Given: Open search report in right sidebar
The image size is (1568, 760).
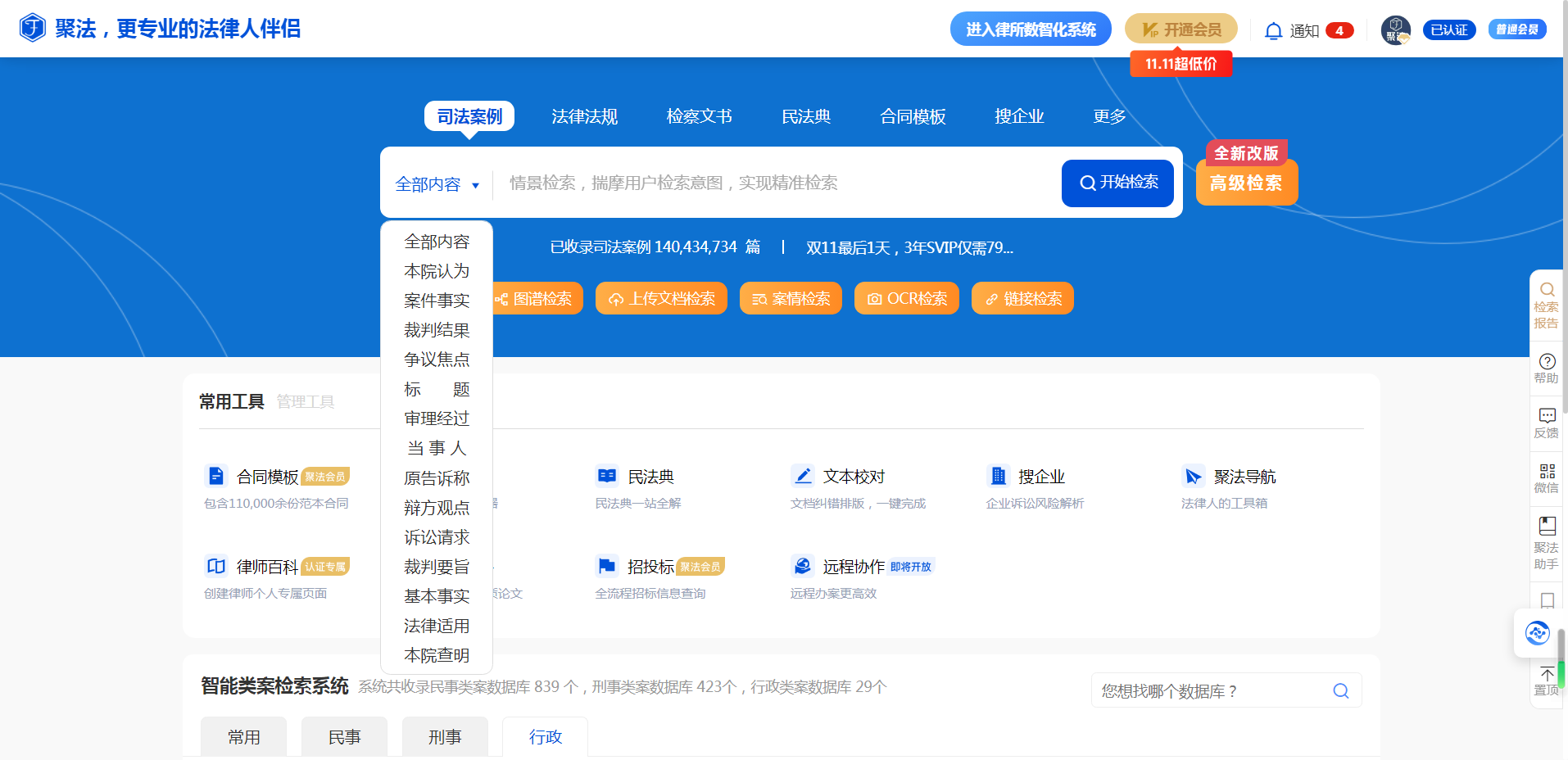Looking at the screenshot, I should point(1546,305).
